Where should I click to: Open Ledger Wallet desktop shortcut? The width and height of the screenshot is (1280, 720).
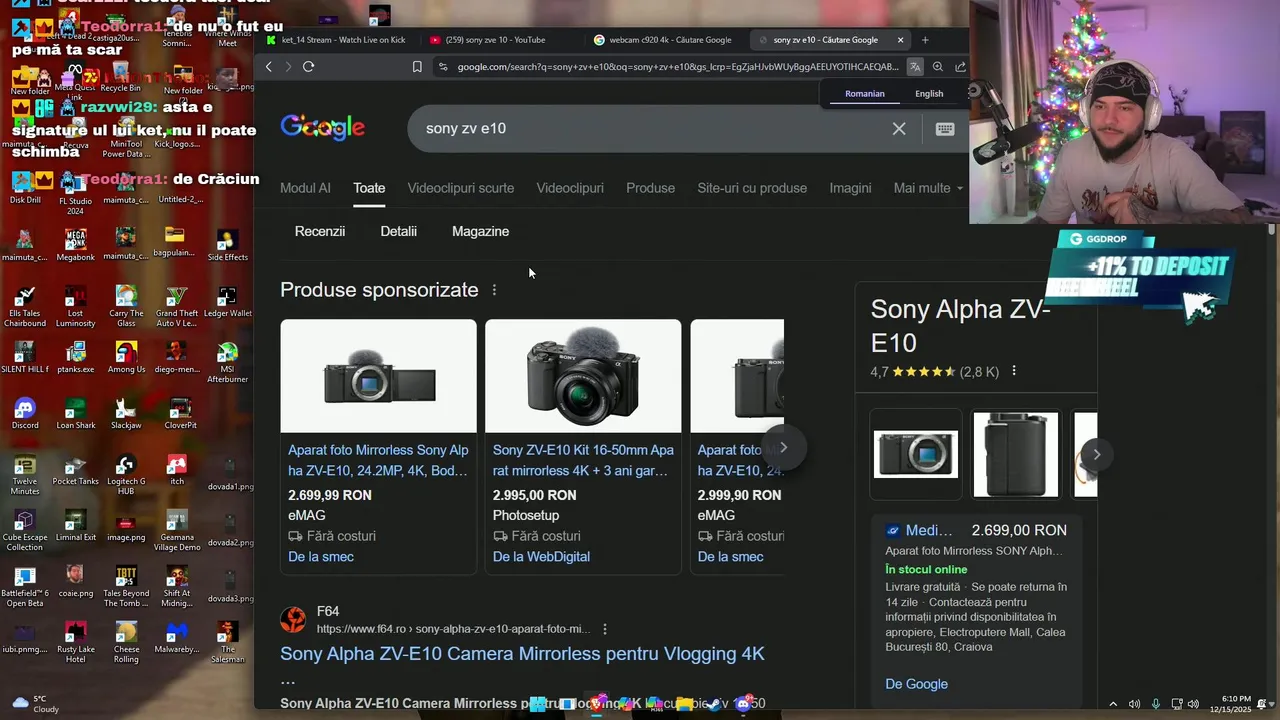228,301
